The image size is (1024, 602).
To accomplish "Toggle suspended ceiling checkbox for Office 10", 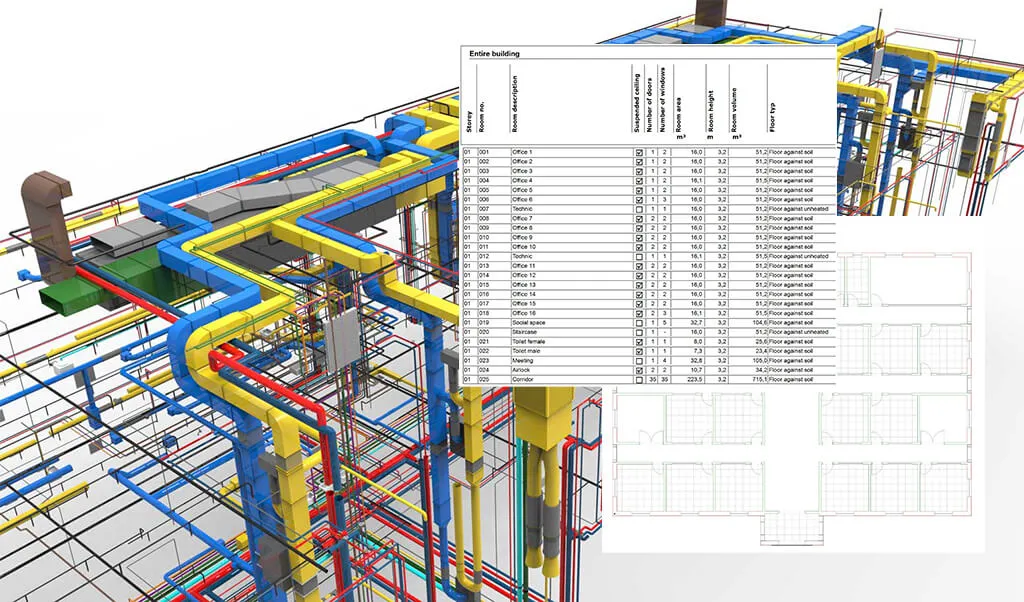I will point(639,247).
